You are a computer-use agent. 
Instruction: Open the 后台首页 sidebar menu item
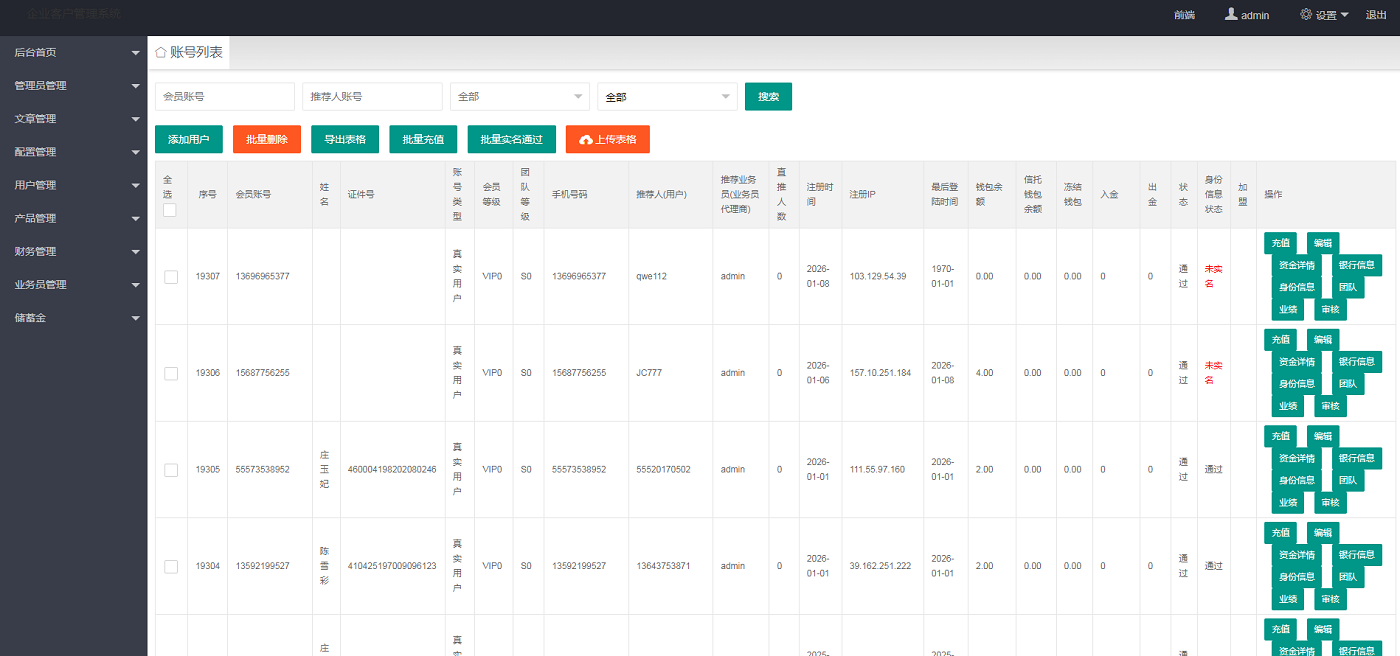[x=73, y=52]
